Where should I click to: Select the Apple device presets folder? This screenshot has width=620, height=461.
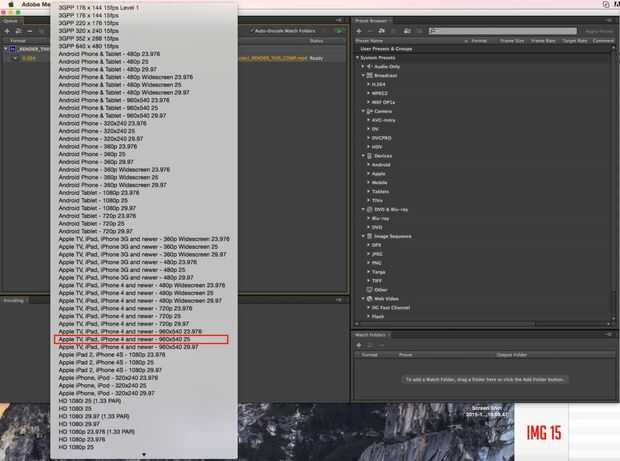378,174
